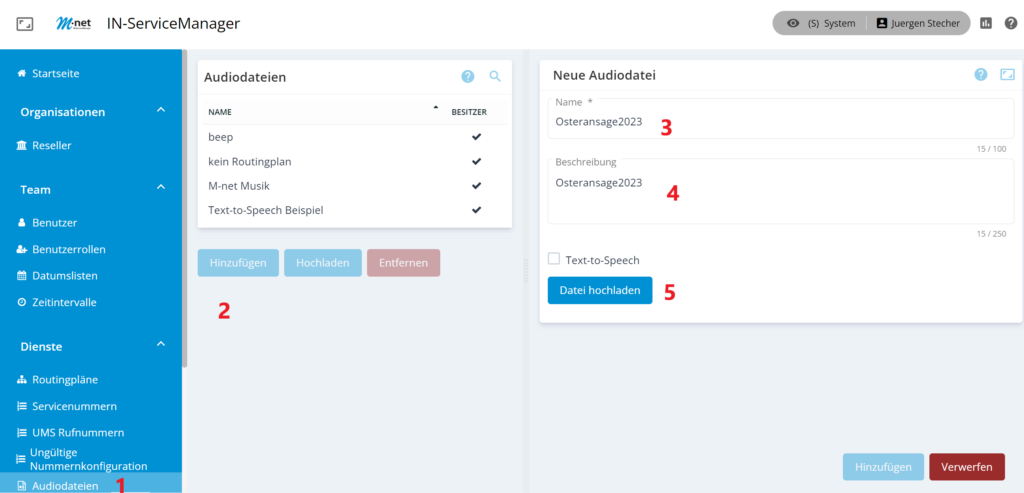Click the help icon in top header

(x=1009, y=23)
